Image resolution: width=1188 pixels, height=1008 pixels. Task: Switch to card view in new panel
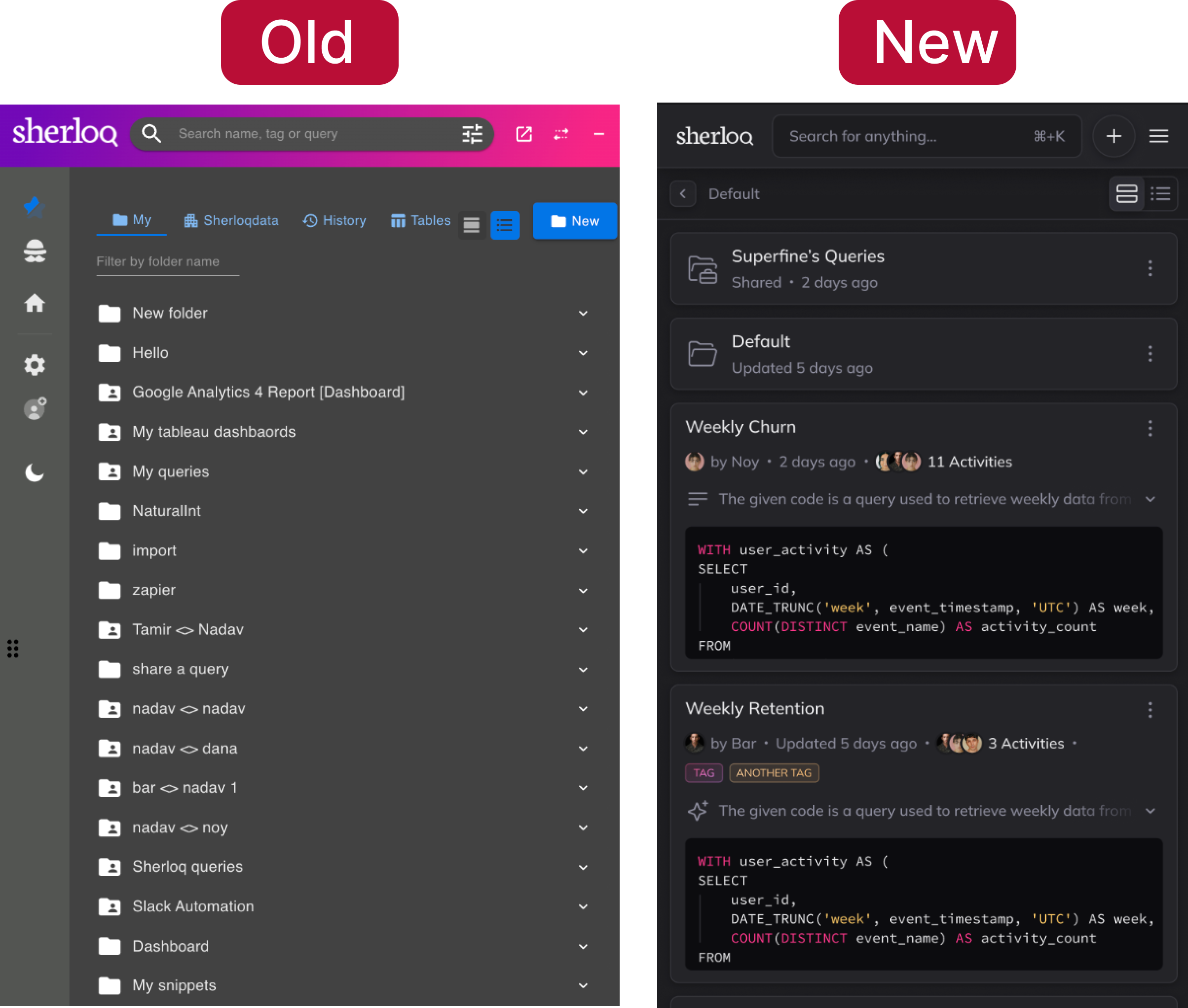[1126, 194]
